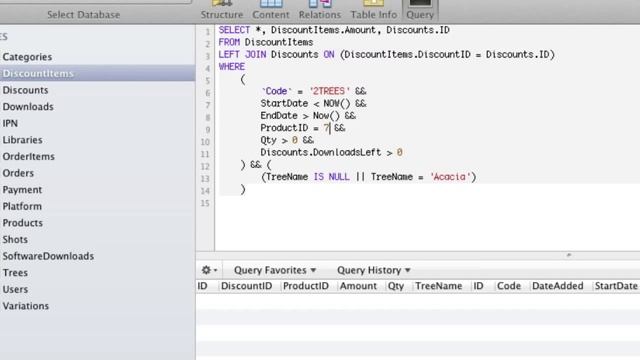
Task: Click the gear action menu icon
Action: [209, 270]
